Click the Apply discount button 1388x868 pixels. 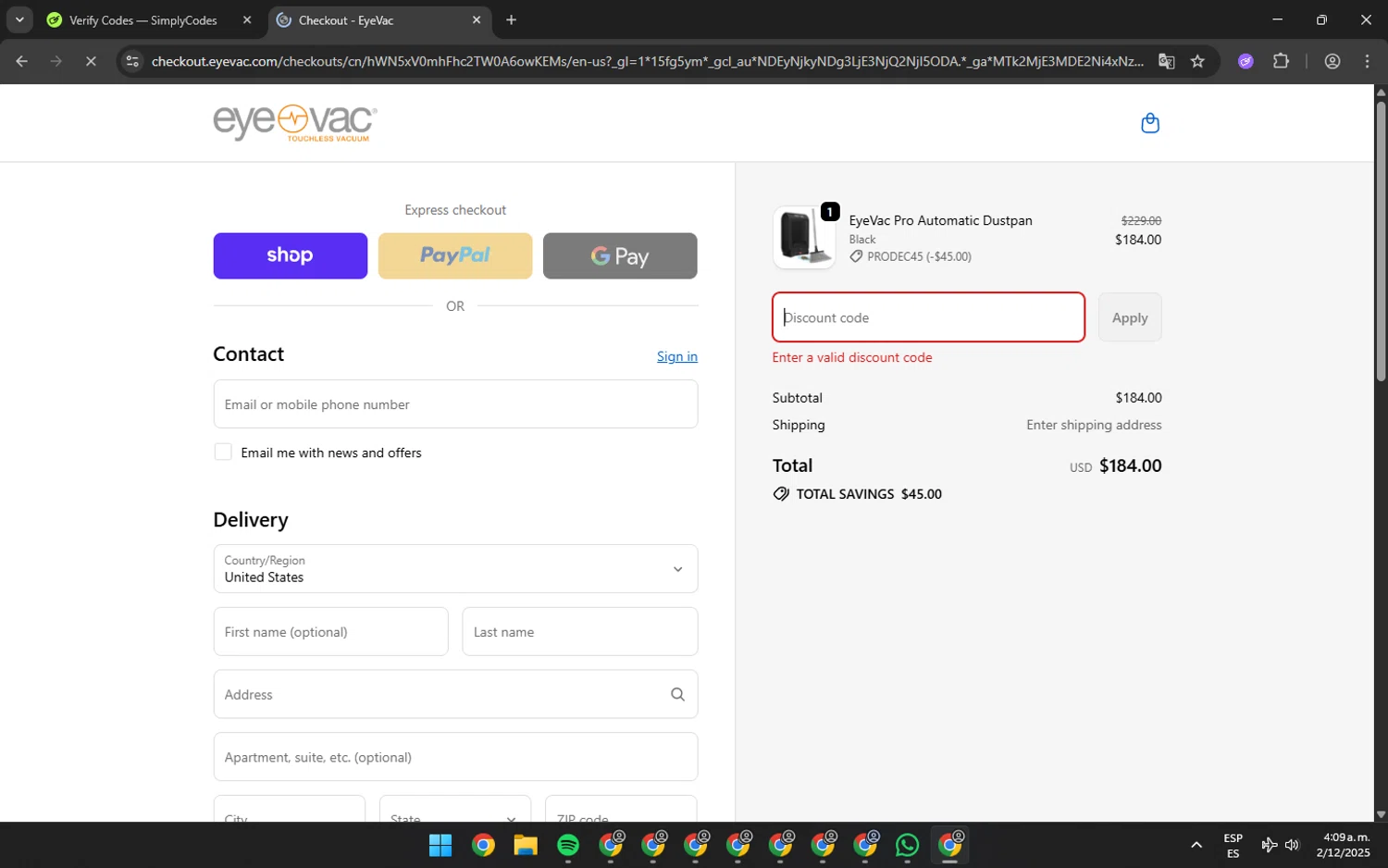[1130, 317]
